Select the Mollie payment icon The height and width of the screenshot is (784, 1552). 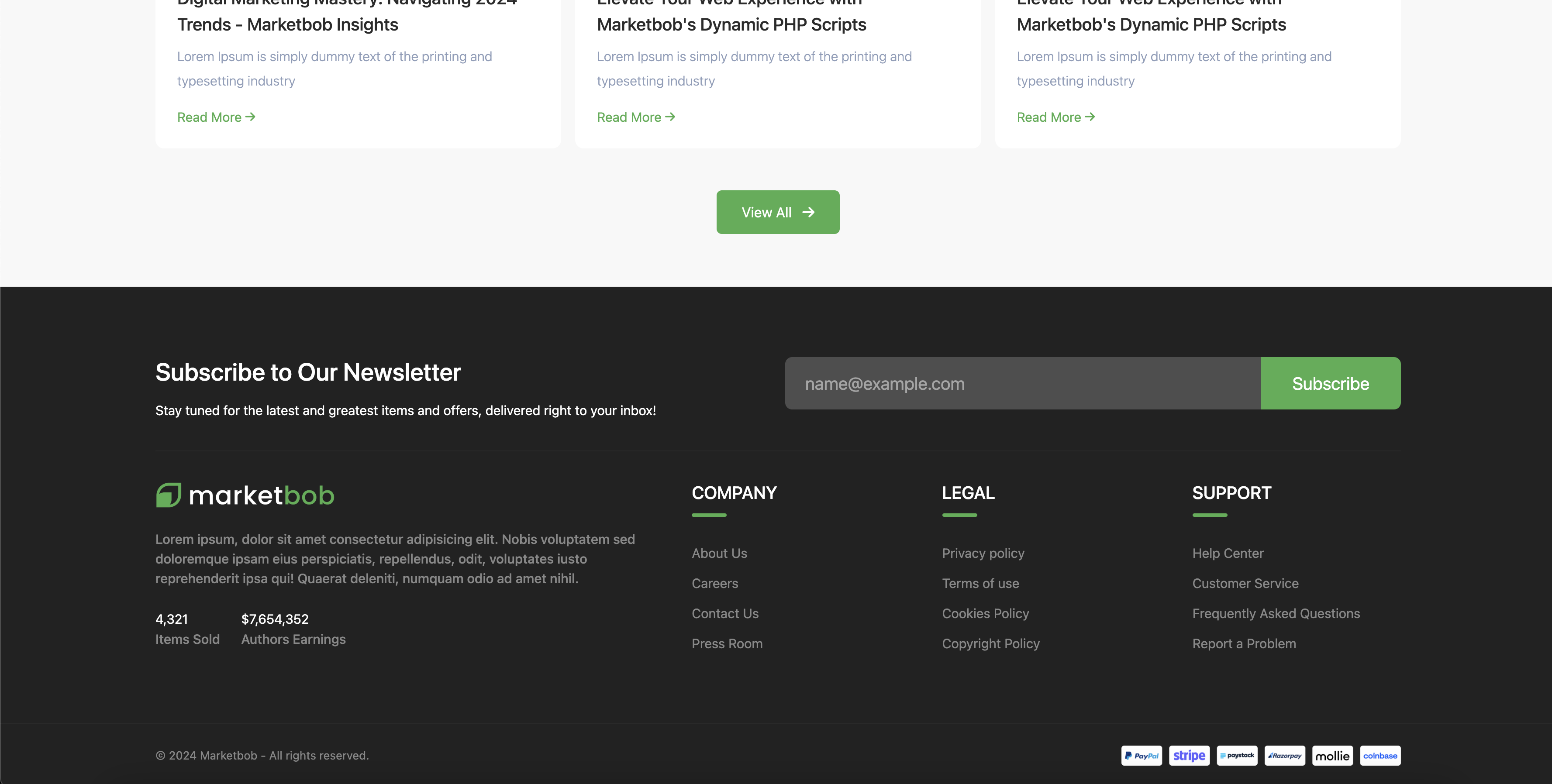point(1333,755)
